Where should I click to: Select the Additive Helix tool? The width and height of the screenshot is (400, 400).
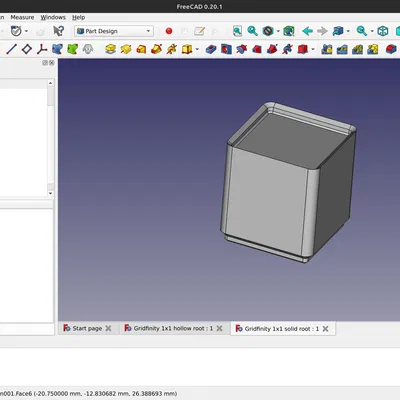pyautogui.click(x=172, y=49)
